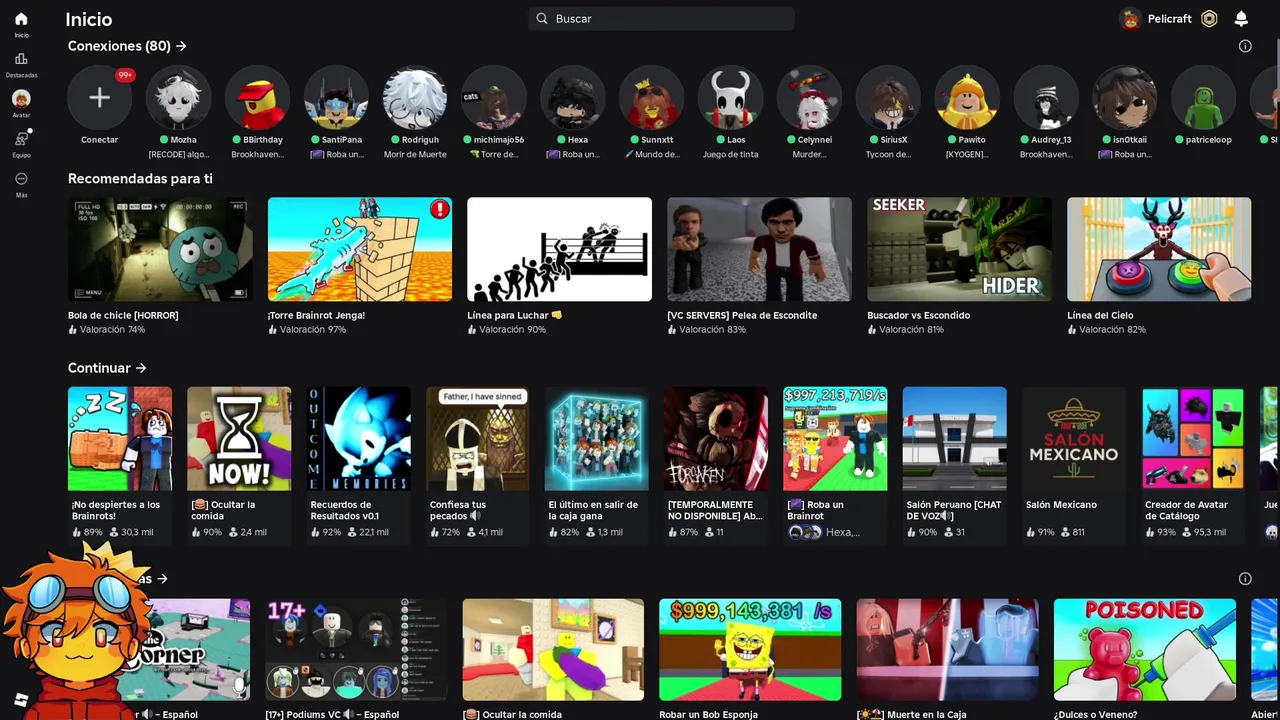This screenshot has height=720, width=1280.
Task: Continue Confiesa tus pecados game
Action: click(x=478, y=464)
